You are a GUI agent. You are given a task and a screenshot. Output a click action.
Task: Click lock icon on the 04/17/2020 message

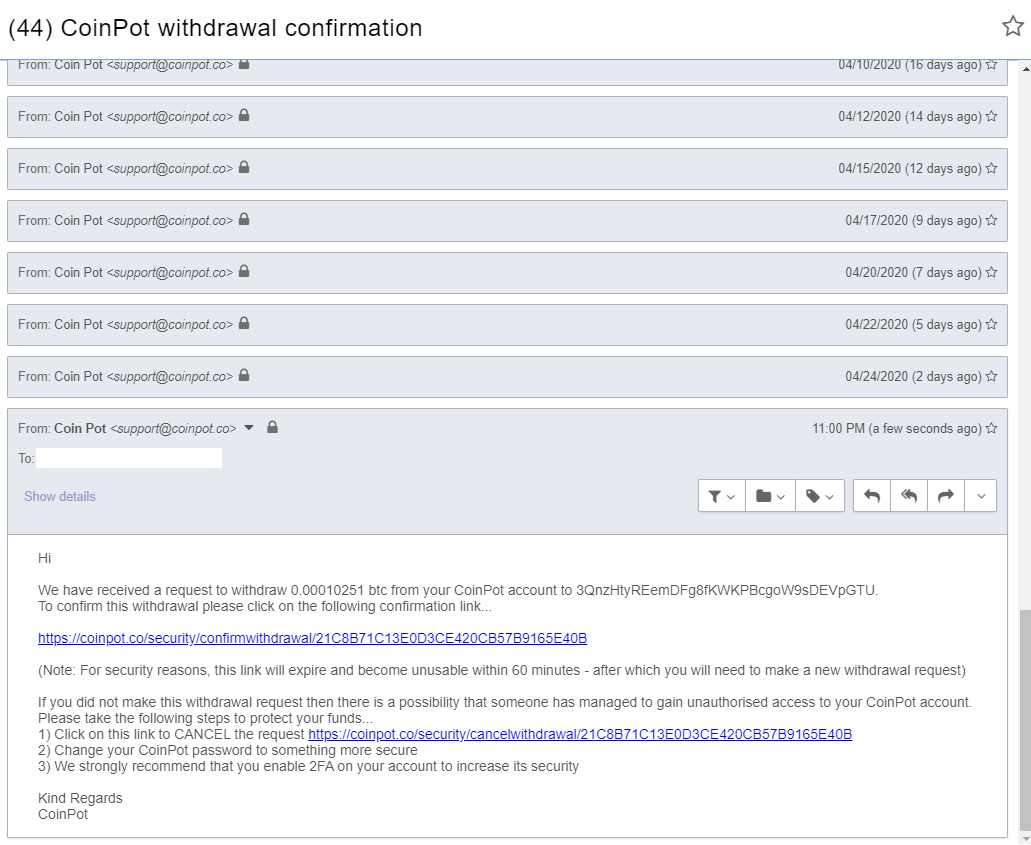pyautogui.click(x=244, y=219)
